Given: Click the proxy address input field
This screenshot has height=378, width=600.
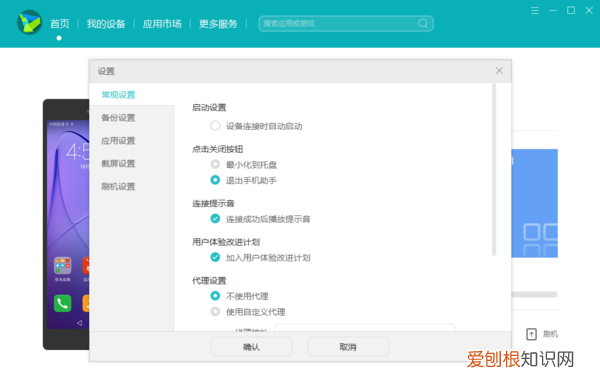Looking at the screenshot, I should tap(365, 327).
